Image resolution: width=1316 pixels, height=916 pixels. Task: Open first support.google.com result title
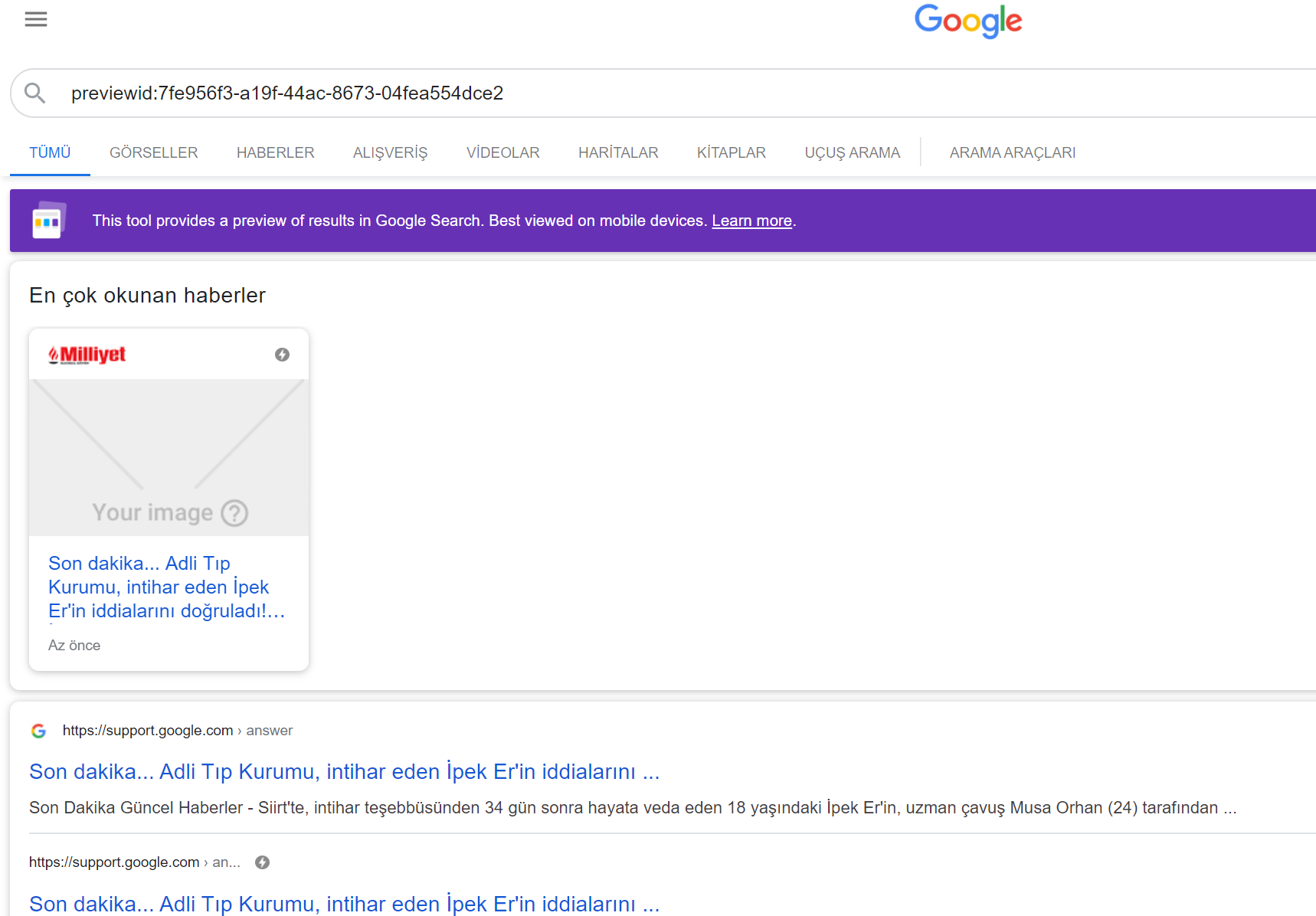click(344, 771)
